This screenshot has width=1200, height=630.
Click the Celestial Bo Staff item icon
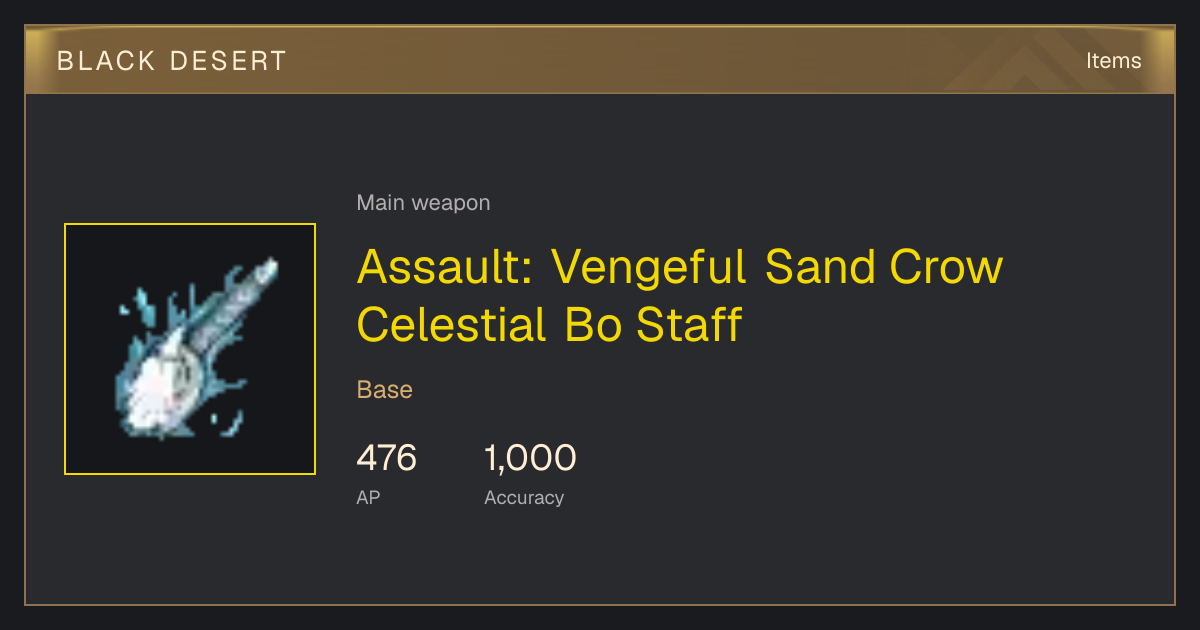[x=190, y=349]
